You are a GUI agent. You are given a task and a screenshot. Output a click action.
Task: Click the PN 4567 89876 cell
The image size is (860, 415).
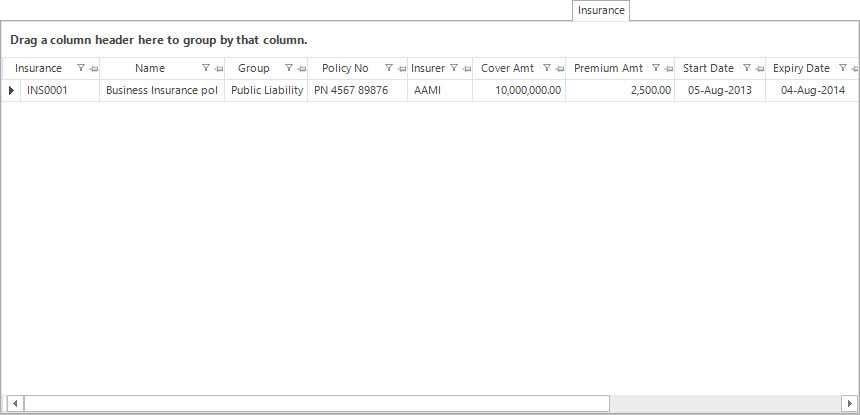click(x=357, y=90)
